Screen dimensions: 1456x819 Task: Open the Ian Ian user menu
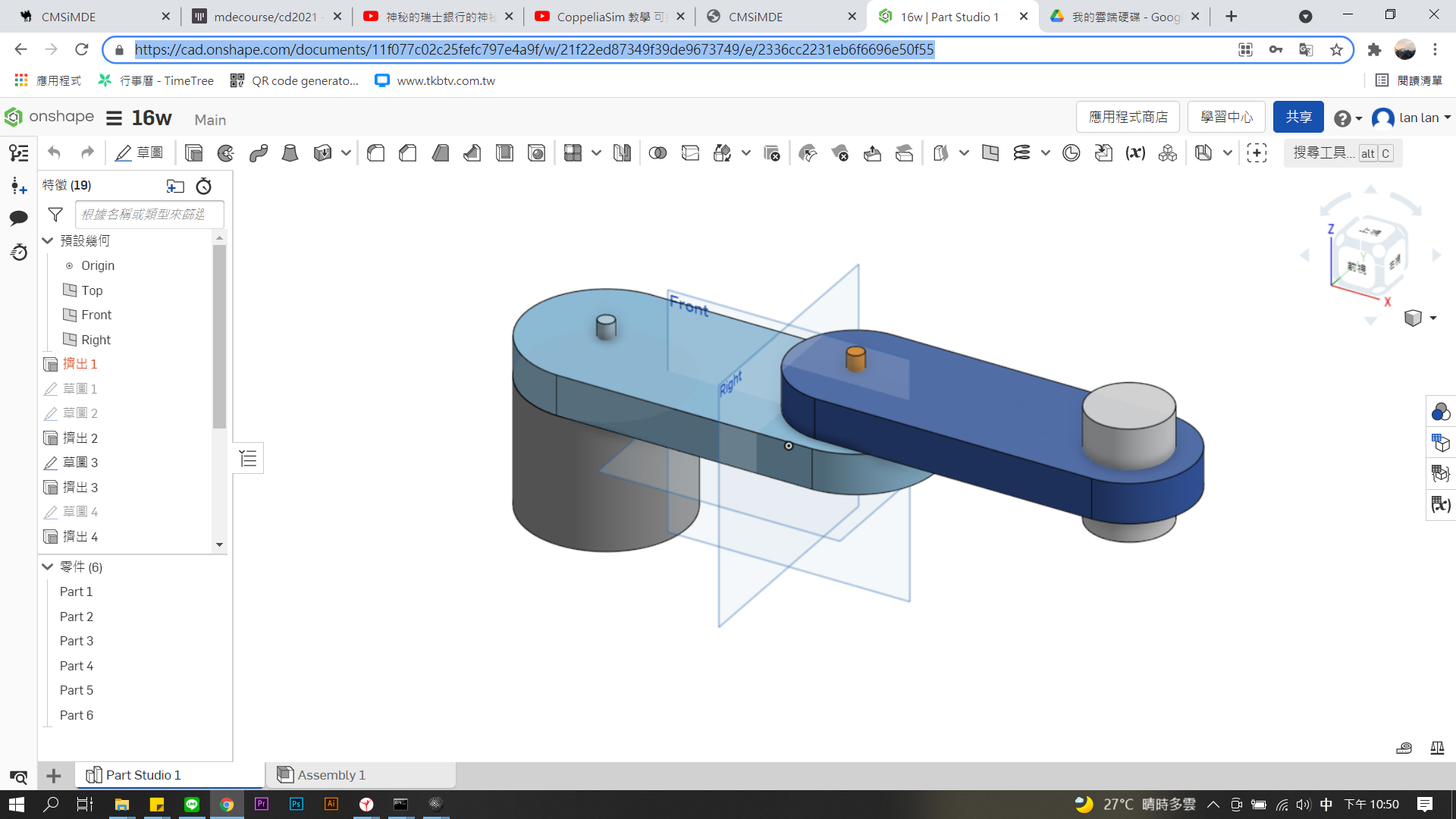(1412, 118)
